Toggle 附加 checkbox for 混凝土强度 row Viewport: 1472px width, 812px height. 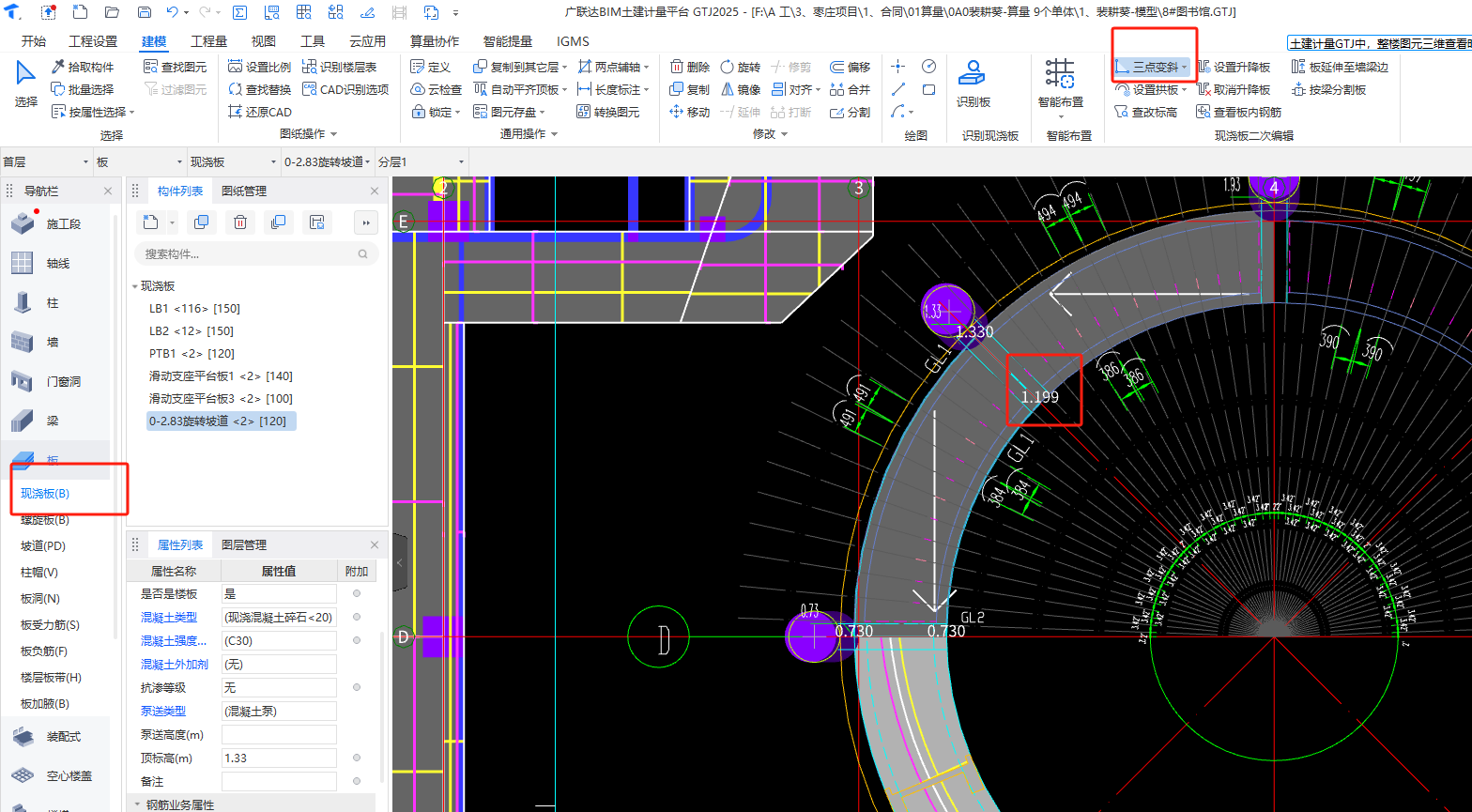click(356, 640)
